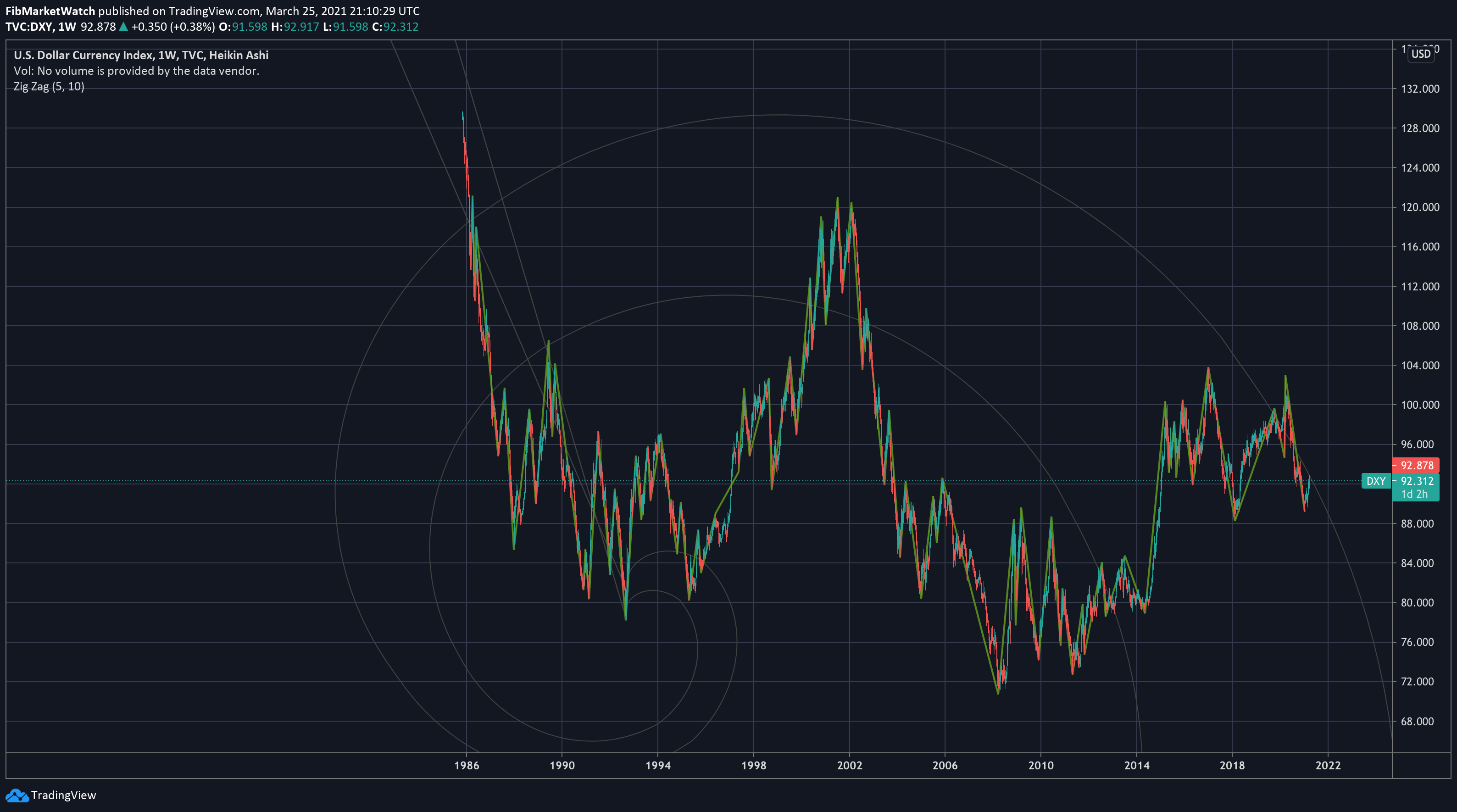Click the L:91.598 low value
Screen dimensions: 1457x812
345,27
